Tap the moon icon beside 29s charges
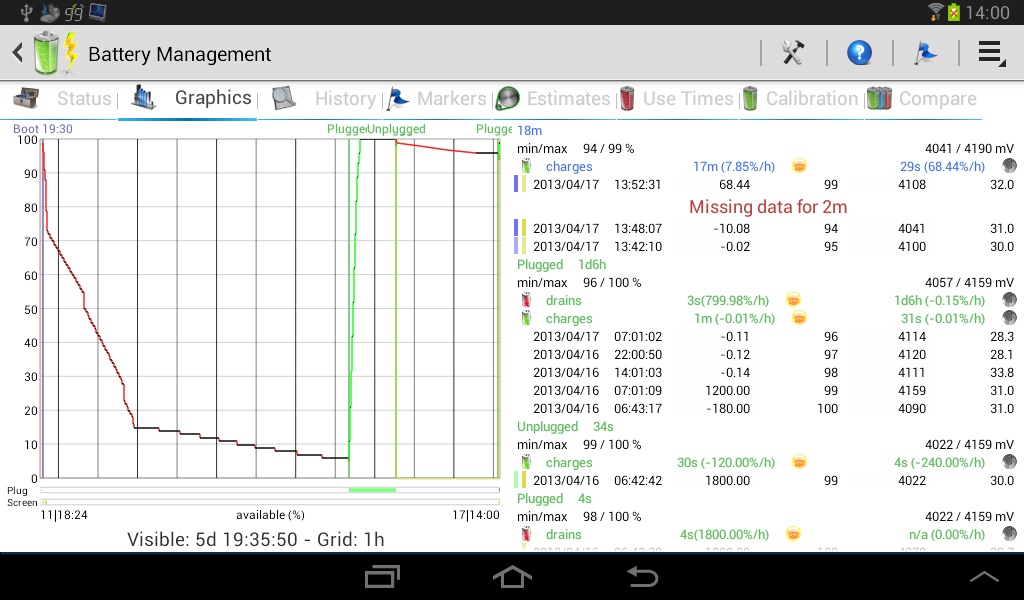1024x600 pixels. pyautogui.click(x=1009, y=166)
